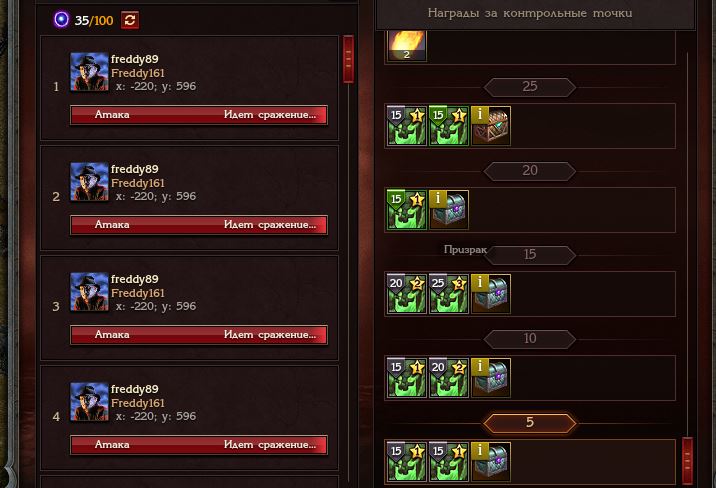Select the level 20 two-star reward under 10
716x488 pixels.
[x=449, y=378]
